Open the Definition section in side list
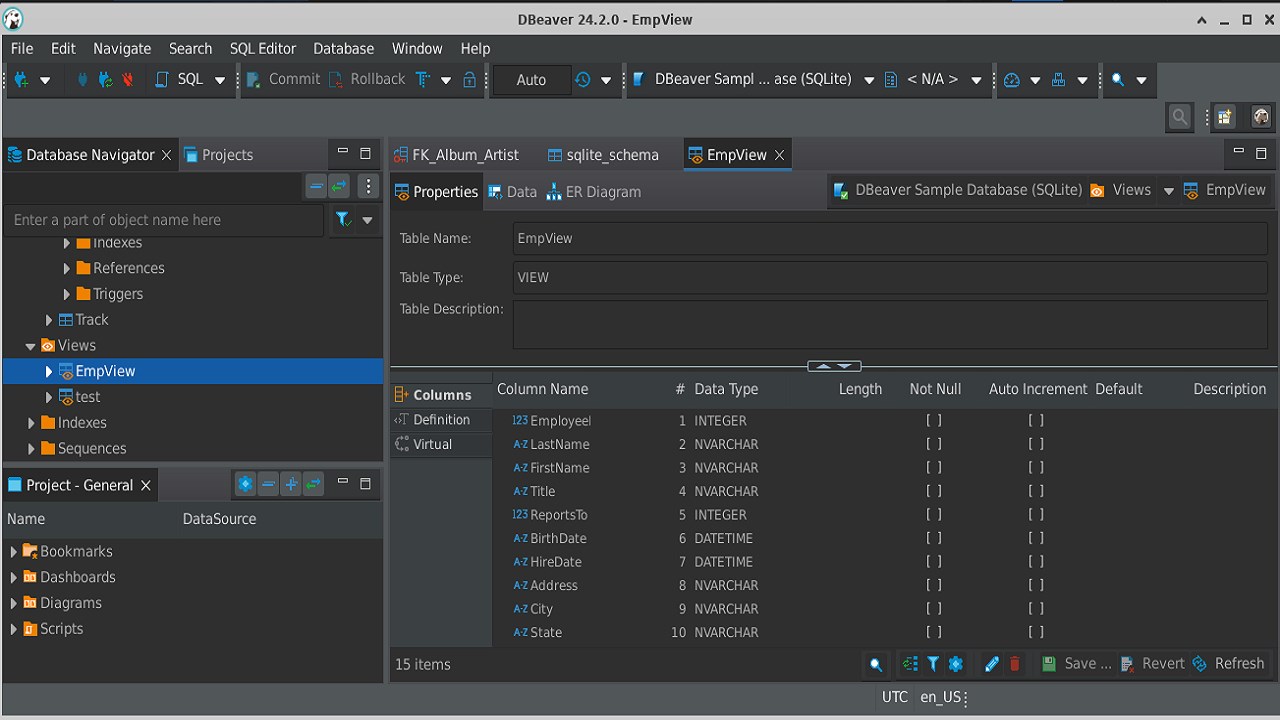Viewport: 1280px width, 720px height. [441, 420]
